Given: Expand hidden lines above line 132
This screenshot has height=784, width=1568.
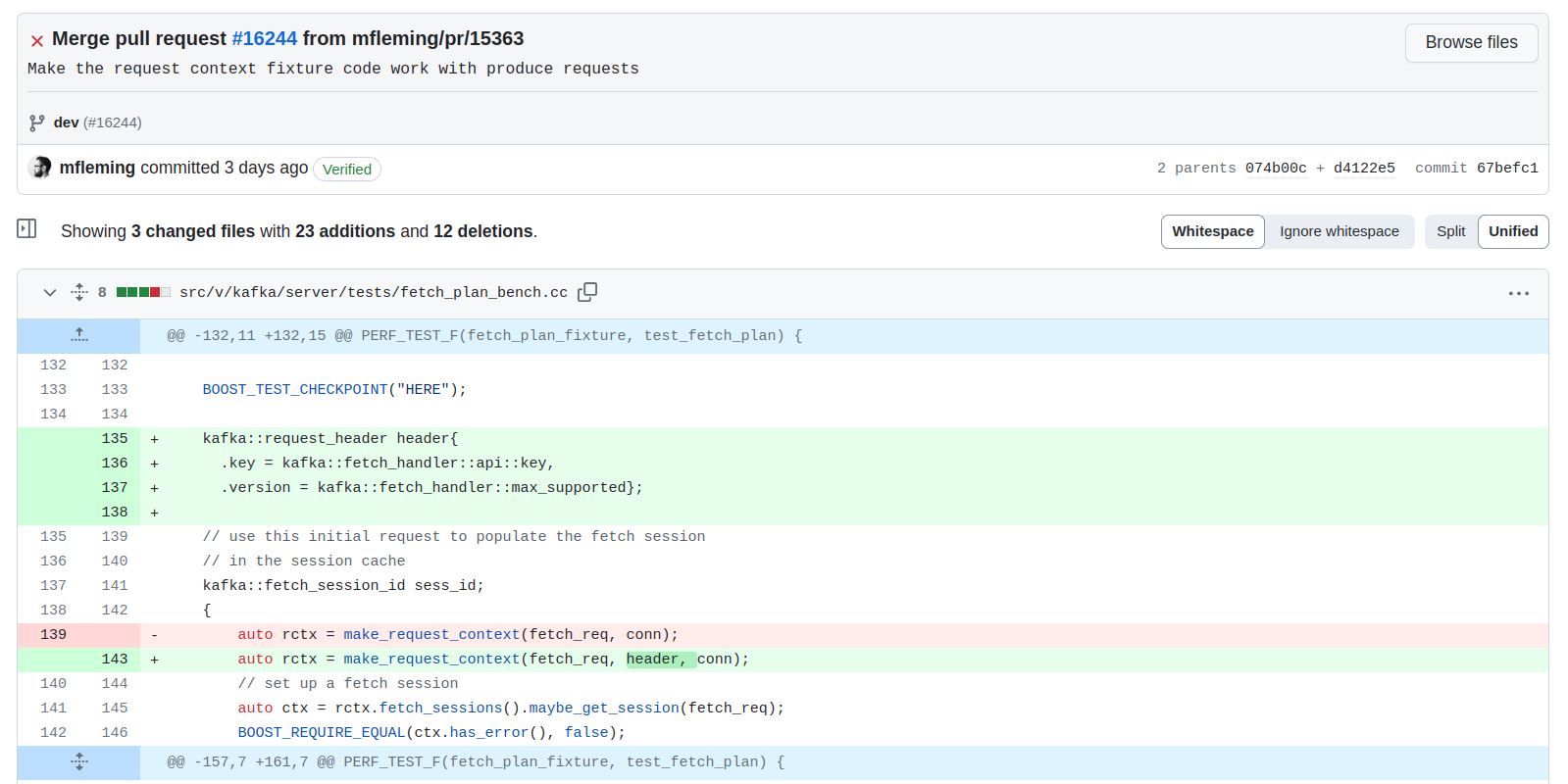Looking at the screenshot, I should click(79, 335).
